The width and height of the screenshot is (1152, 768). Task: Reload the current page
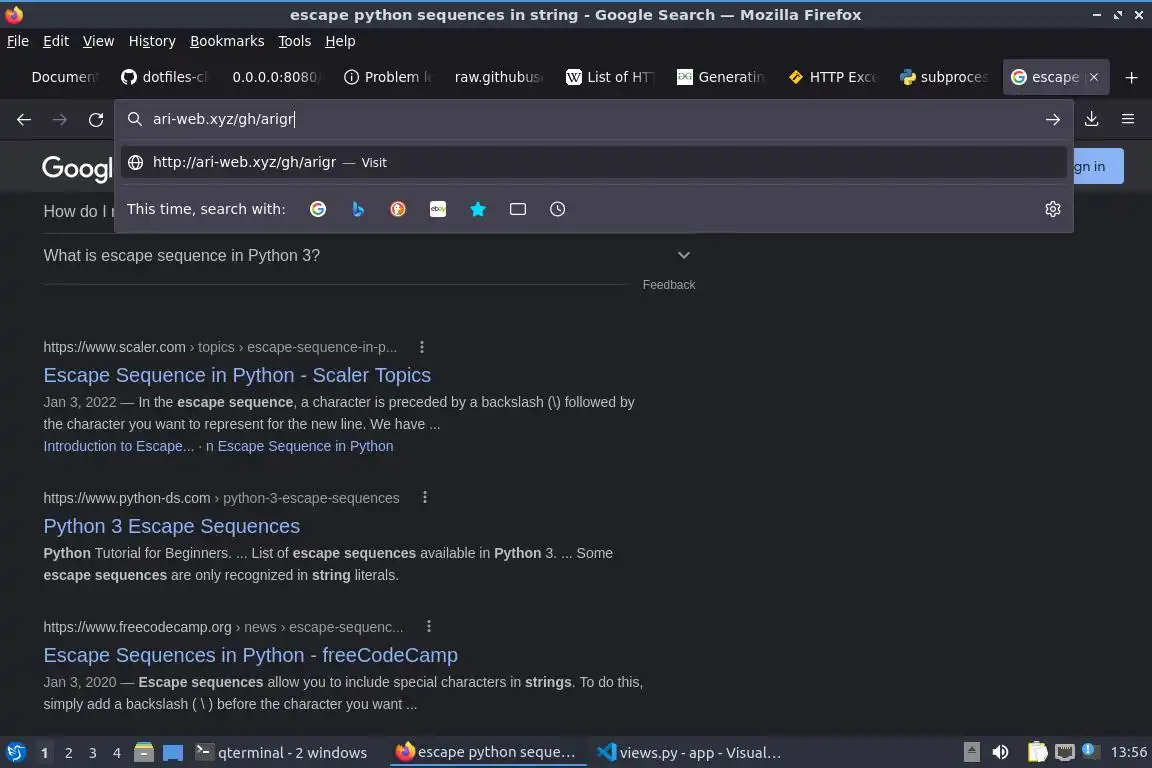96,119
